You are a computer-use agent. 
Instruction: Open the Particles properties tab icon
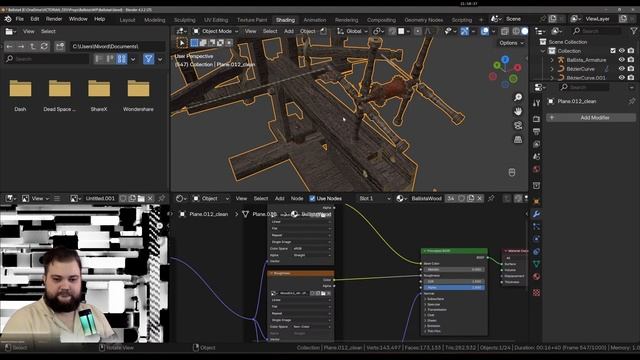[536, 226]
